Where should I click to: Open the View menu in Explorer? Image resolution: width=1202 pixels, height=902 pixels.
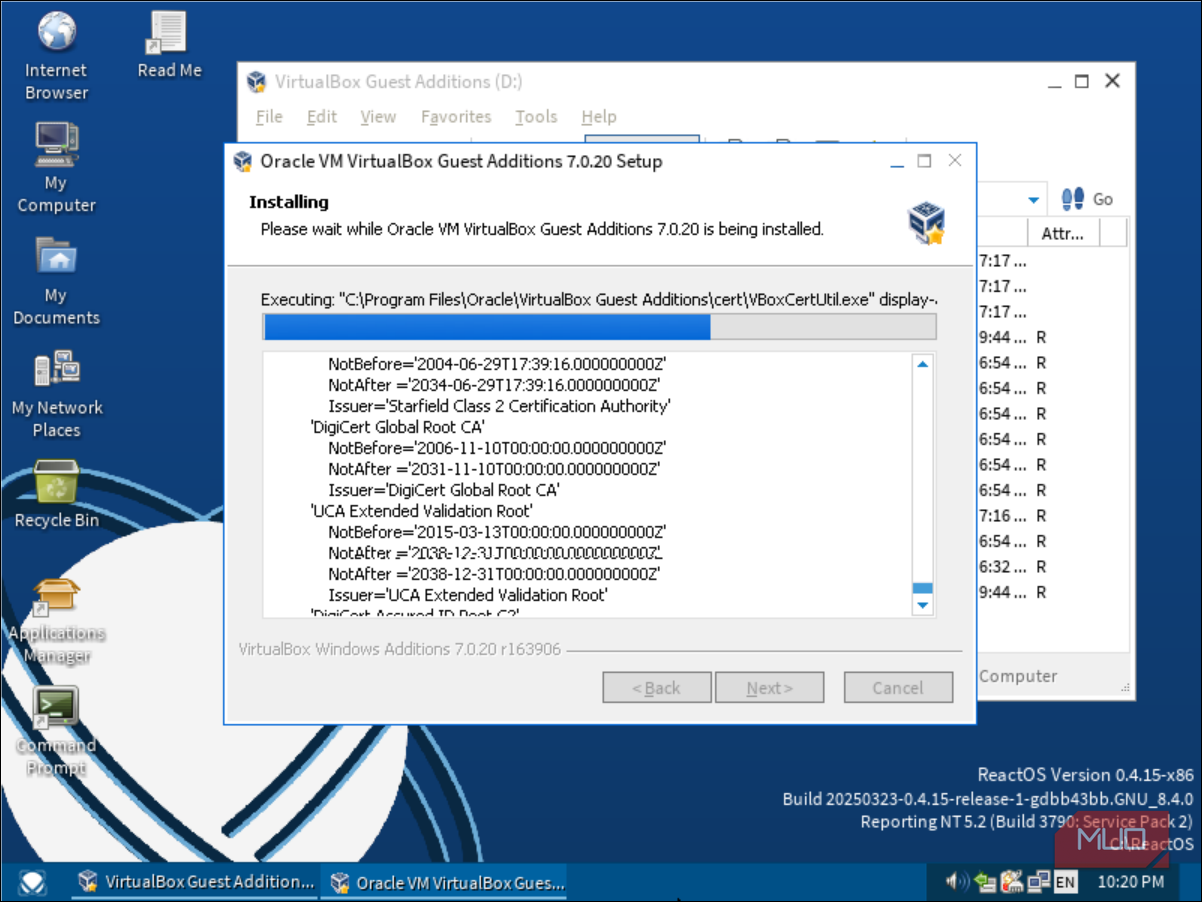(x=378, y=117)
